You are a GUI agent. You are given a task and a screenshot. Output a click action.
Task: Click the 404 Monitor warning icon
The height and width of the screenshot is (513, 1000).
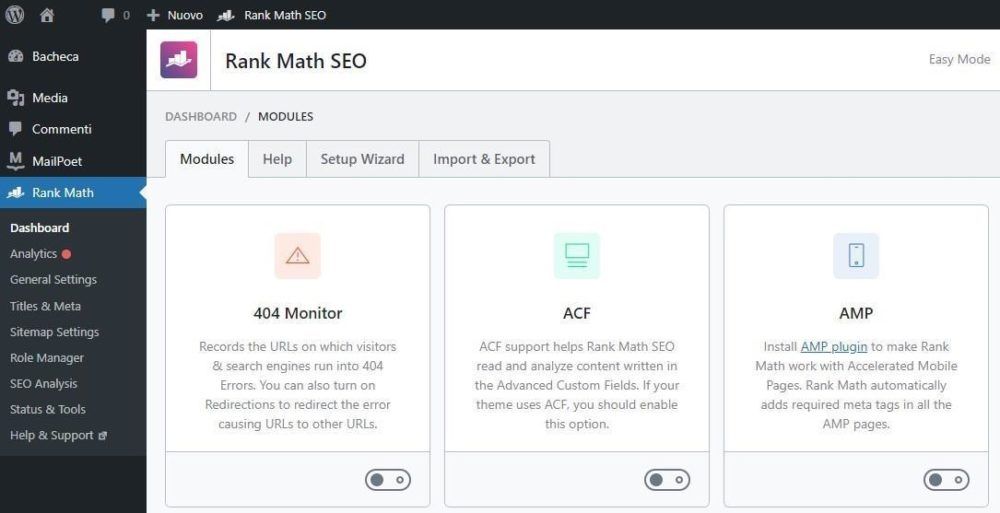click(298, 256)
